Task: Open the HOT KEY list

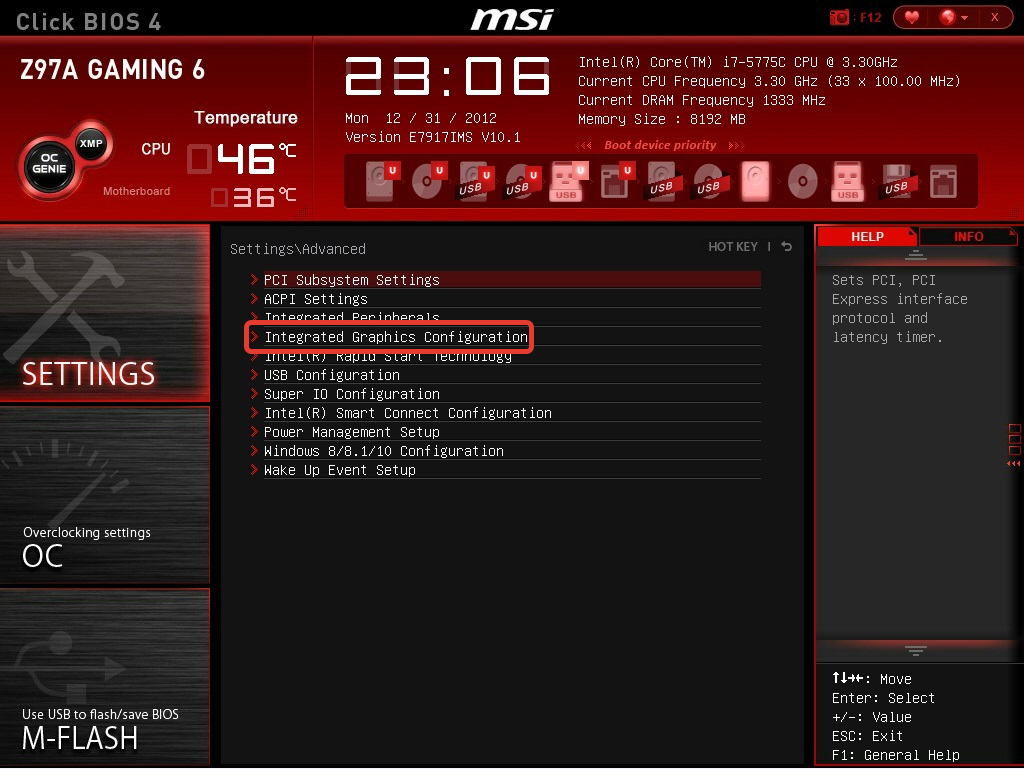Action: (733, 247)
